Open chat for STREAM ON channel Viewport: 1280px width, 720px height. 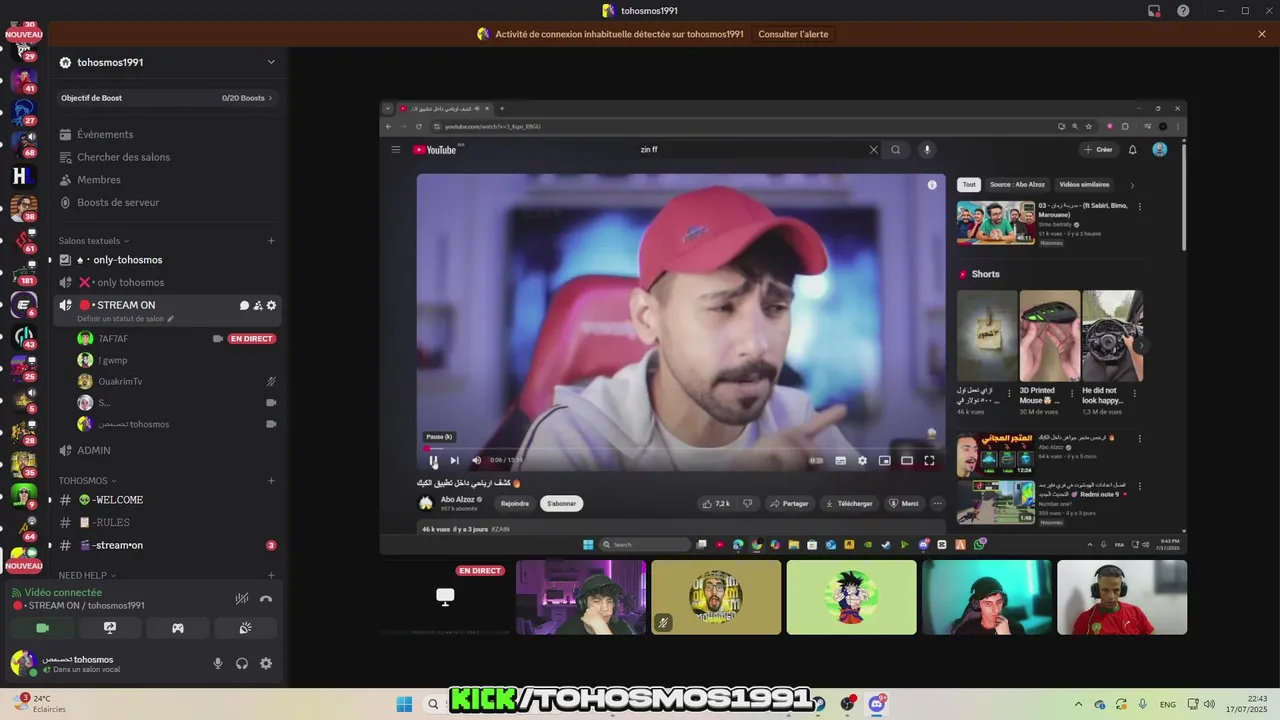pos(244,305)
